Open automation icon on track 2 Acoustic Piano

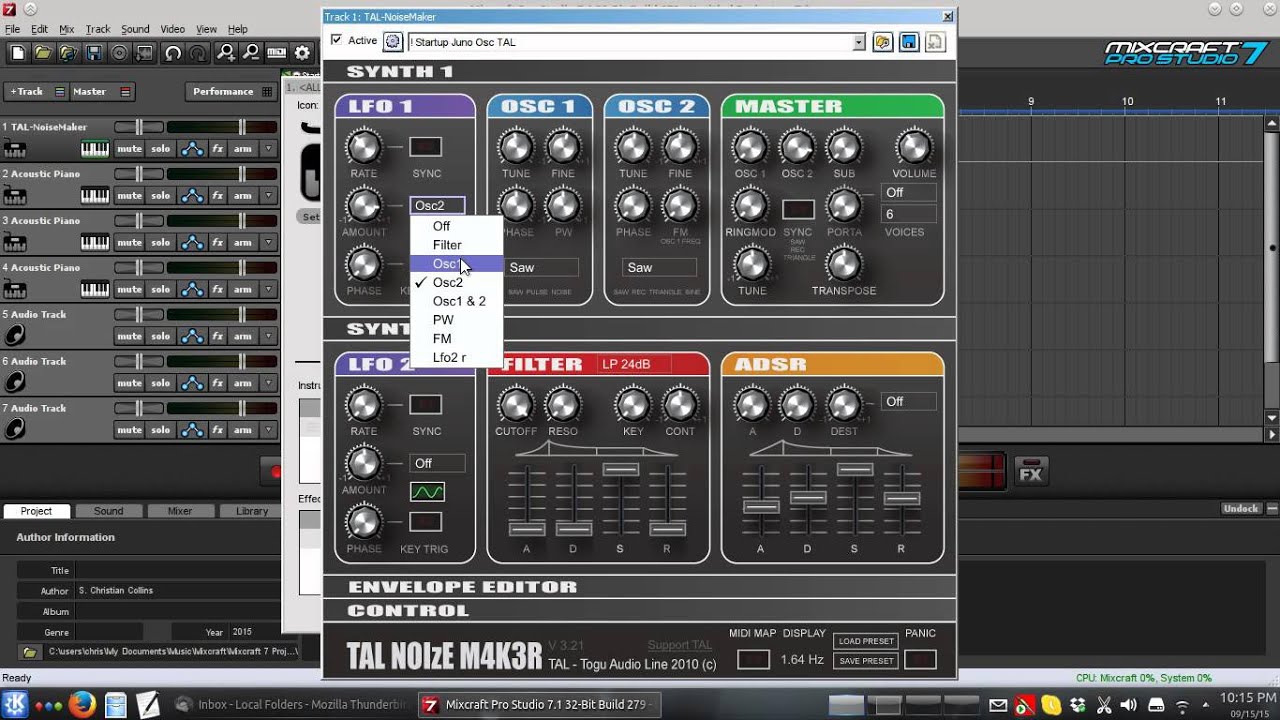coord(192,196)
